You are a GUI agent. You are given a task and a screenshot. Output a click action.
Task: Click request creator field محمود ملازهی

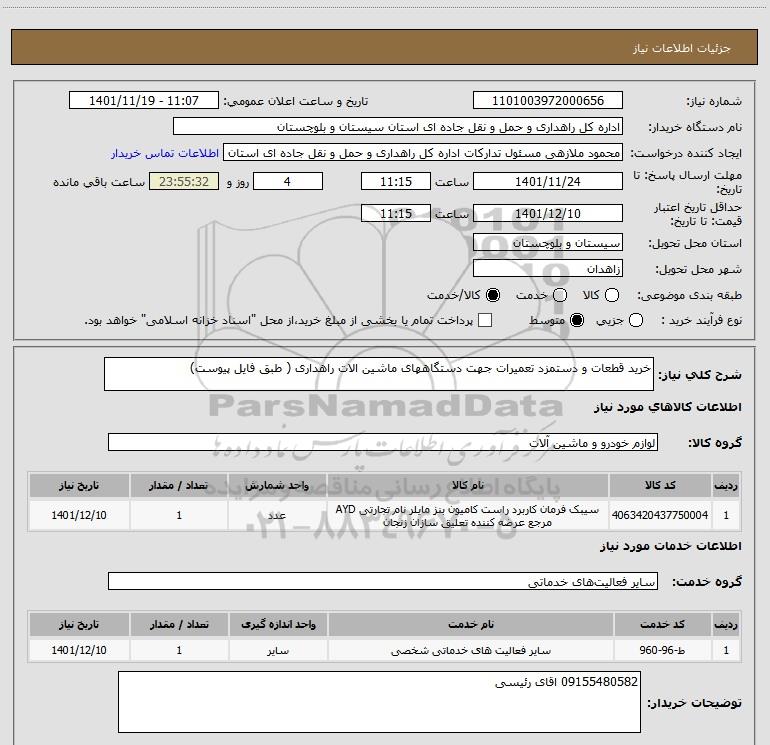point(423,153)
